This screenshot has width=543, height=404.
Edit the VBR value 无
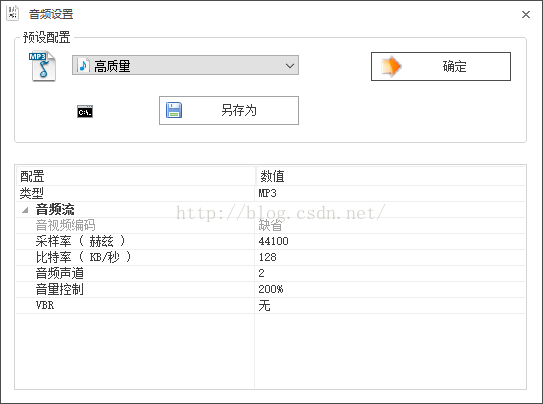click(x=264, y=305)
